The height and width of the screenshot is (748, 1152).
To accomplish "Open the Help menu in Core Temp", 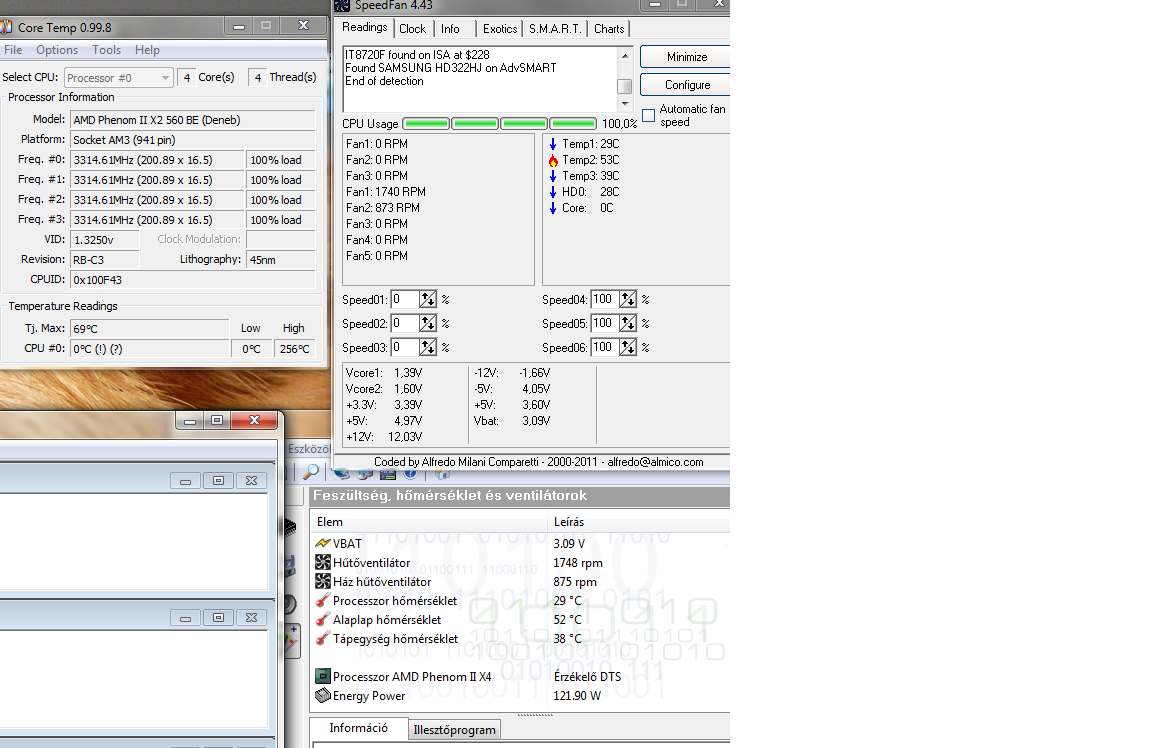I will [x=147, y=50].
